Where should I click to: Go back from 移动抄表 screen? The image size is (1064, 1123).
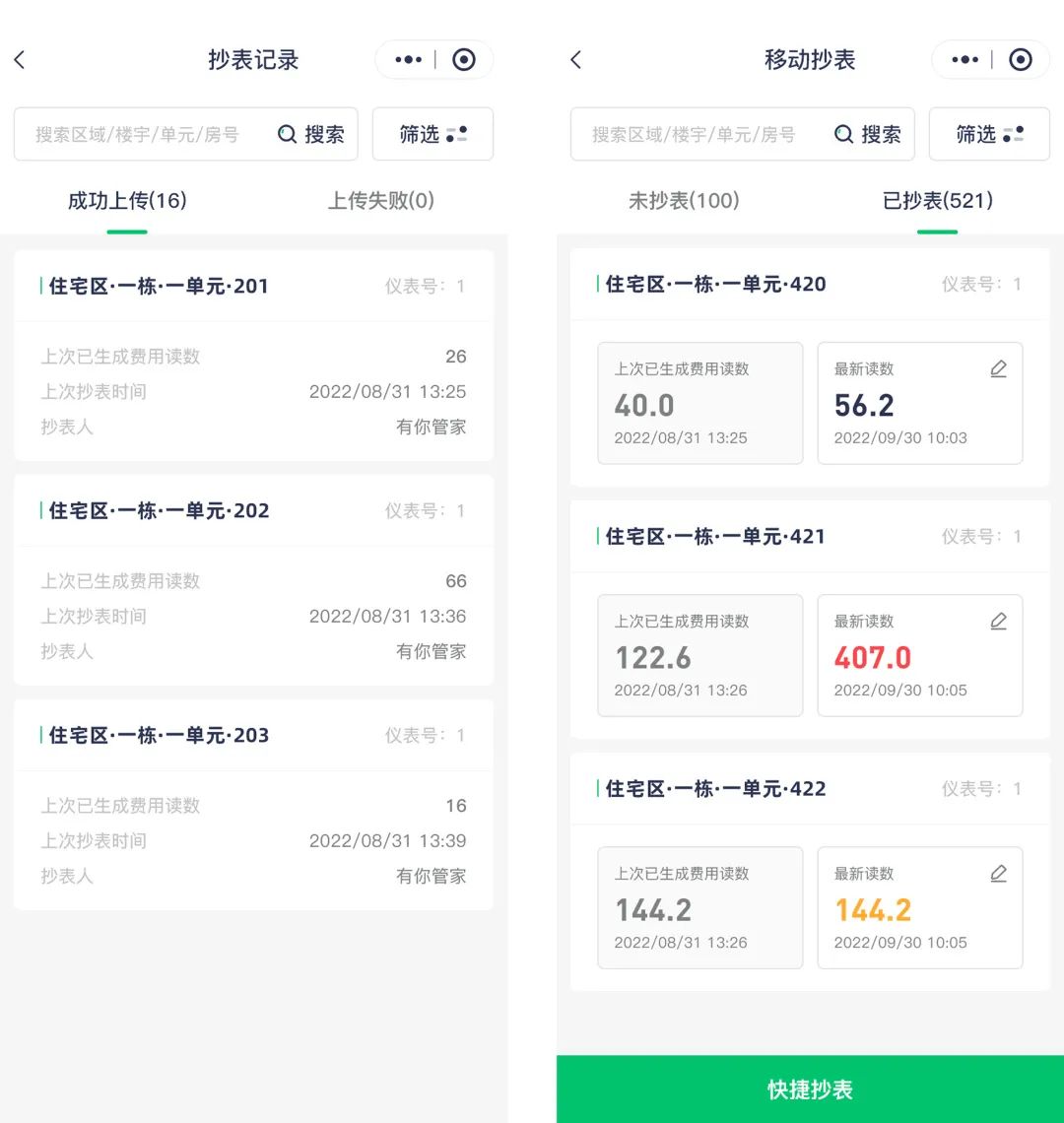click(x=576, y=60)
